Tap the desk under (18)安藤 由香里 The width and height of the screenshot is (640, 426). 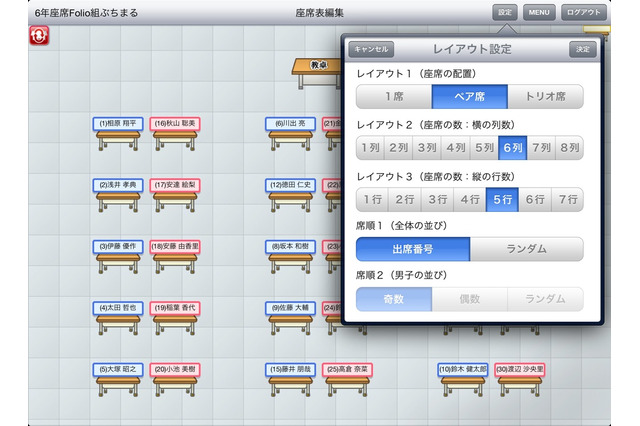click(175, 264)
